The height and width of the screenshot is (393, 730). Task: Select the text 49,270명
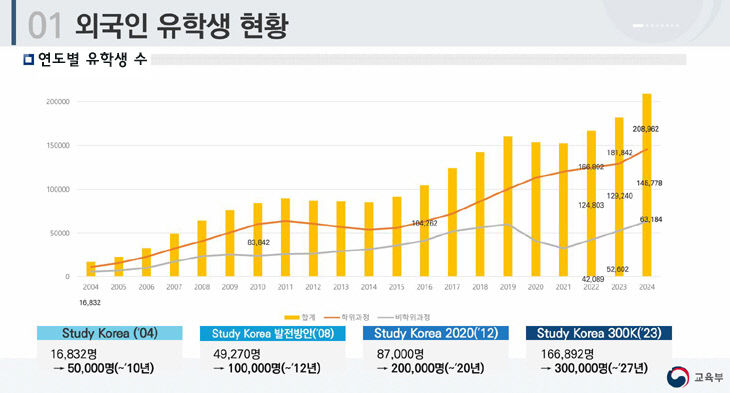(237, 354)
